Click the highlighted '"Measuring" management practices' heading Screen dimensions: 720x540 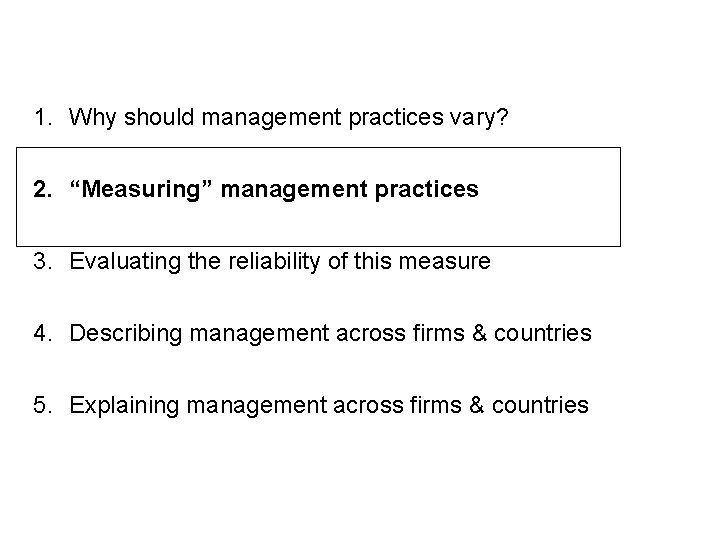(x=274, y=189)
